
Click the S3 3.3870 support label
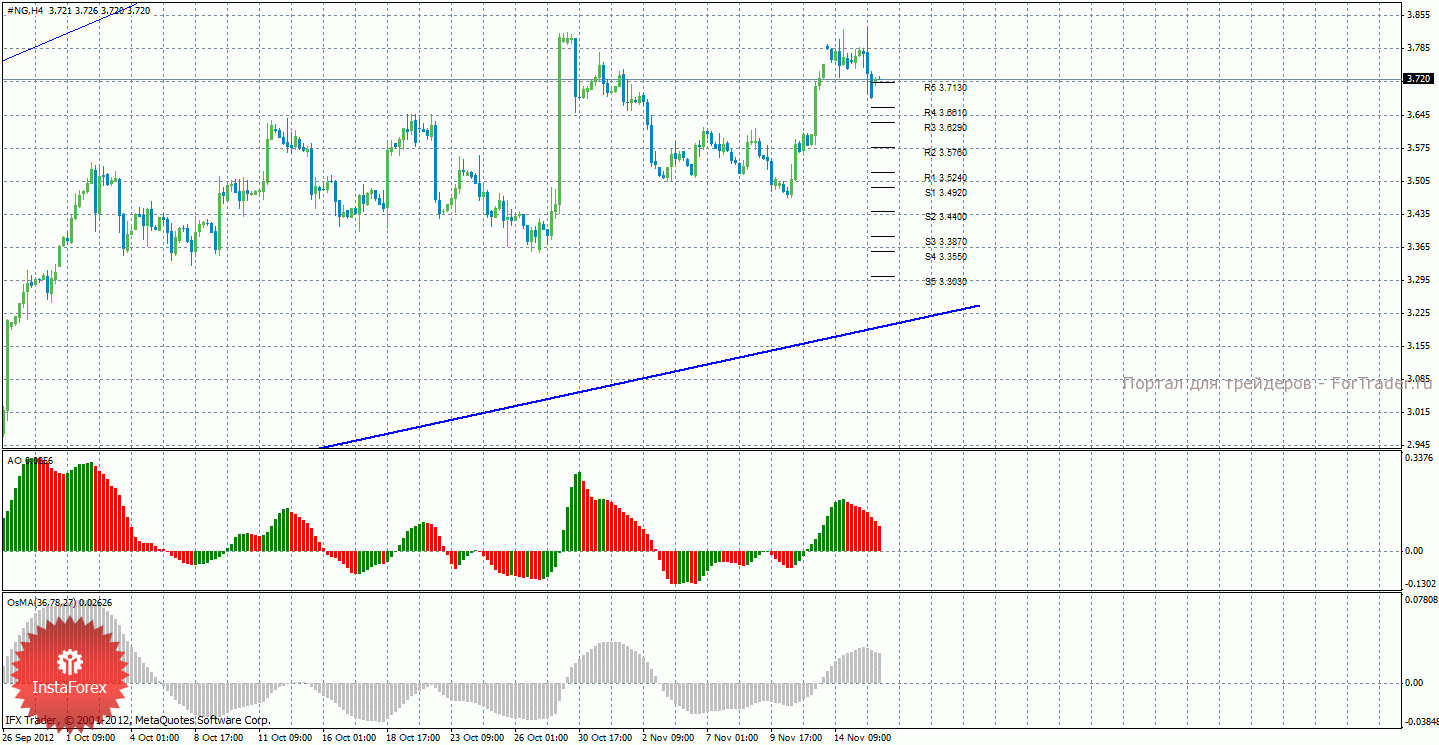tap(945, 242)
